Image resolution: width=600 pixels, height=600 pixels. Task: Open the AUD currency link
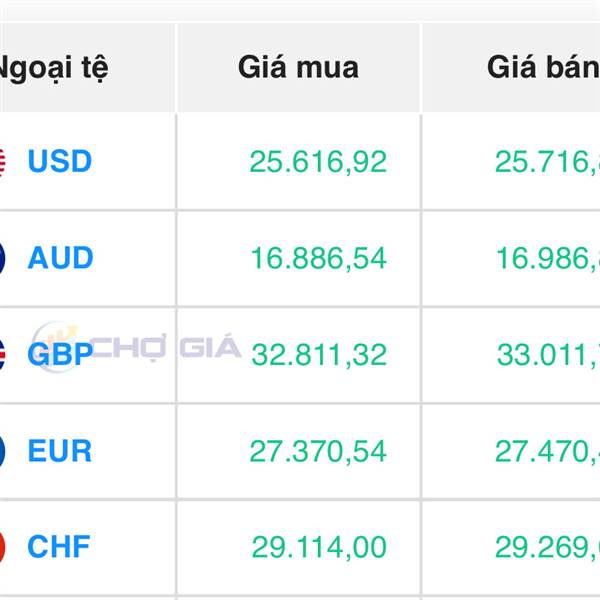60,258
